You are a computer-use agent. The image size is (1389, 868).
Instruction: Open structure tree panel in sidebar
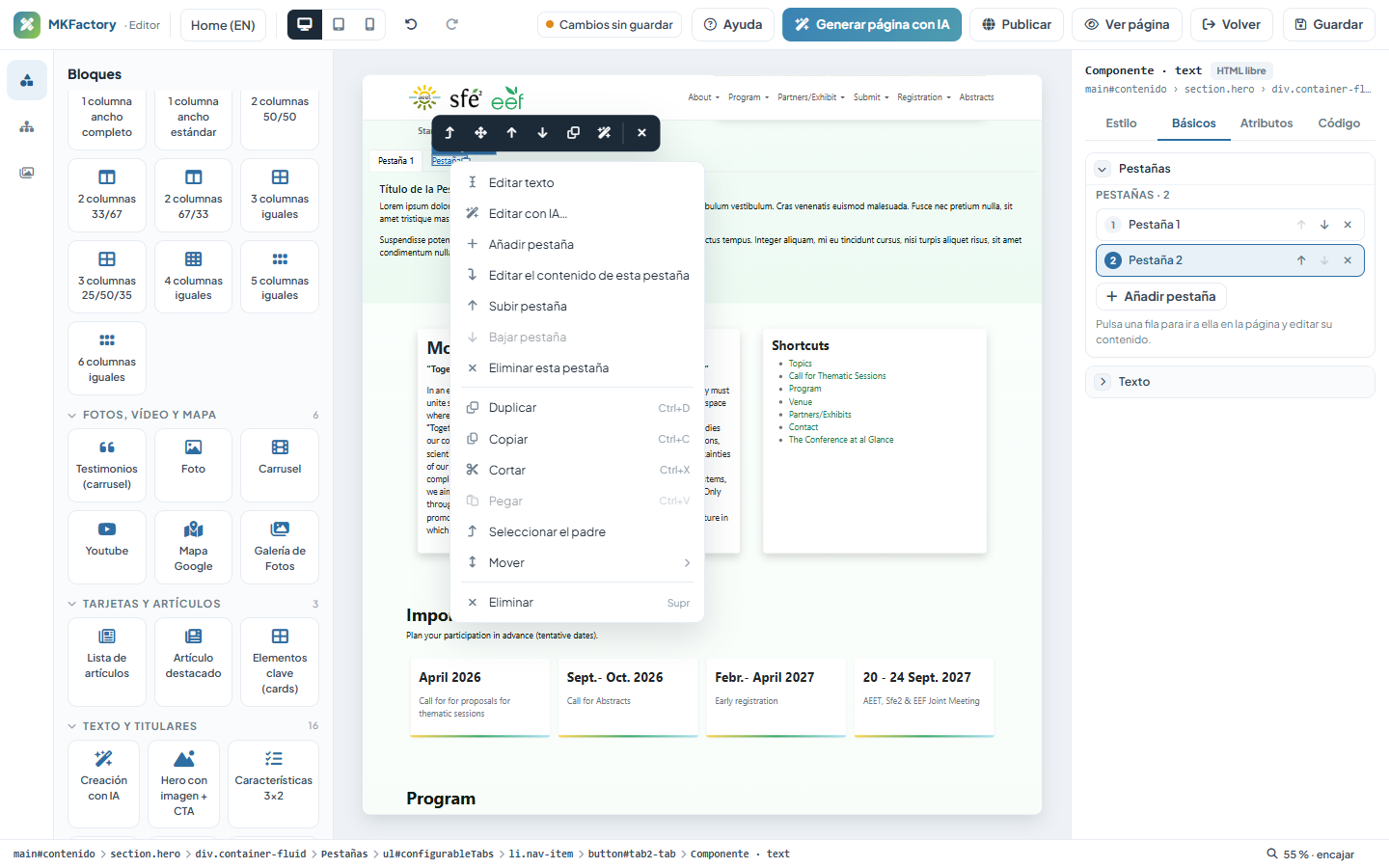(27, 126)
